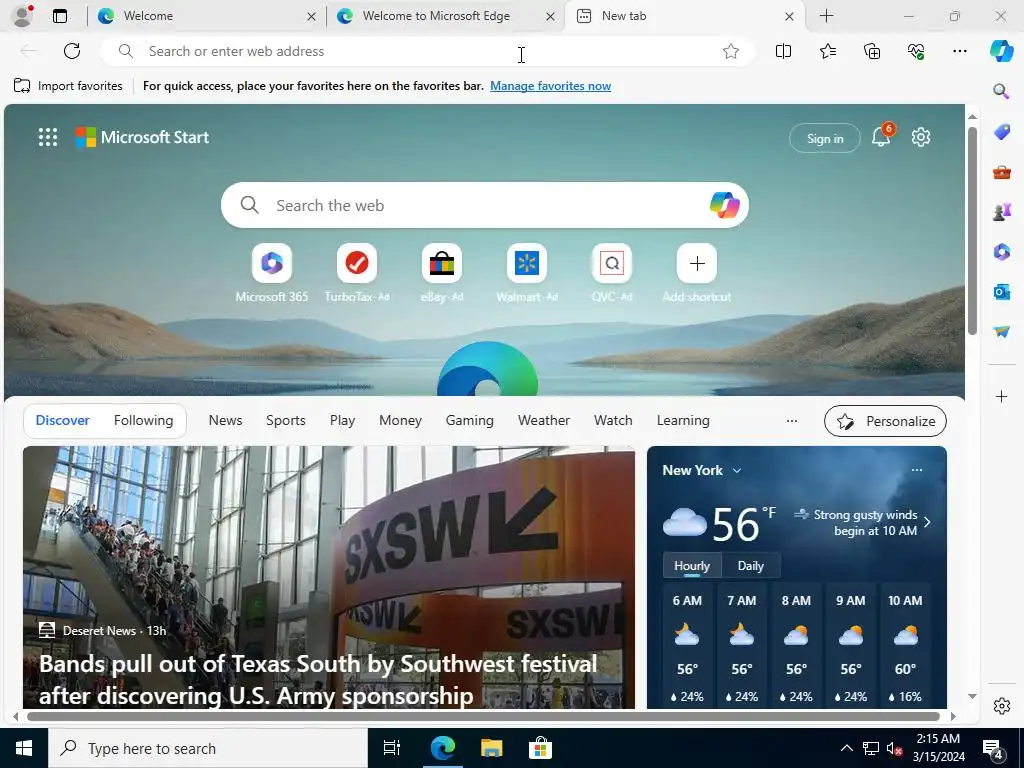
Task: Open sidebar Drop paper plane icon
Action: point(1001,331)
